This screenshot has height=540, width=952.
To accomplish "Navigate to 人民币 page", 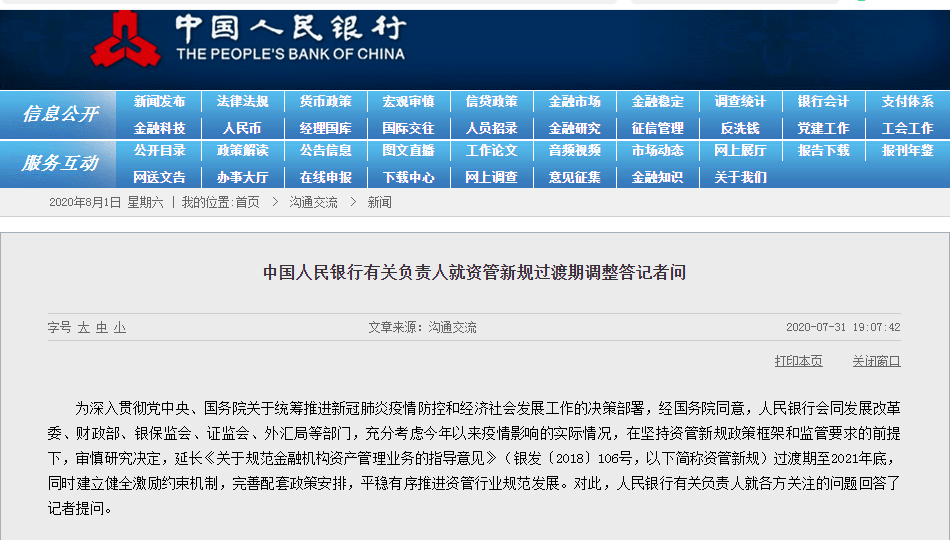I will point(243,128).
